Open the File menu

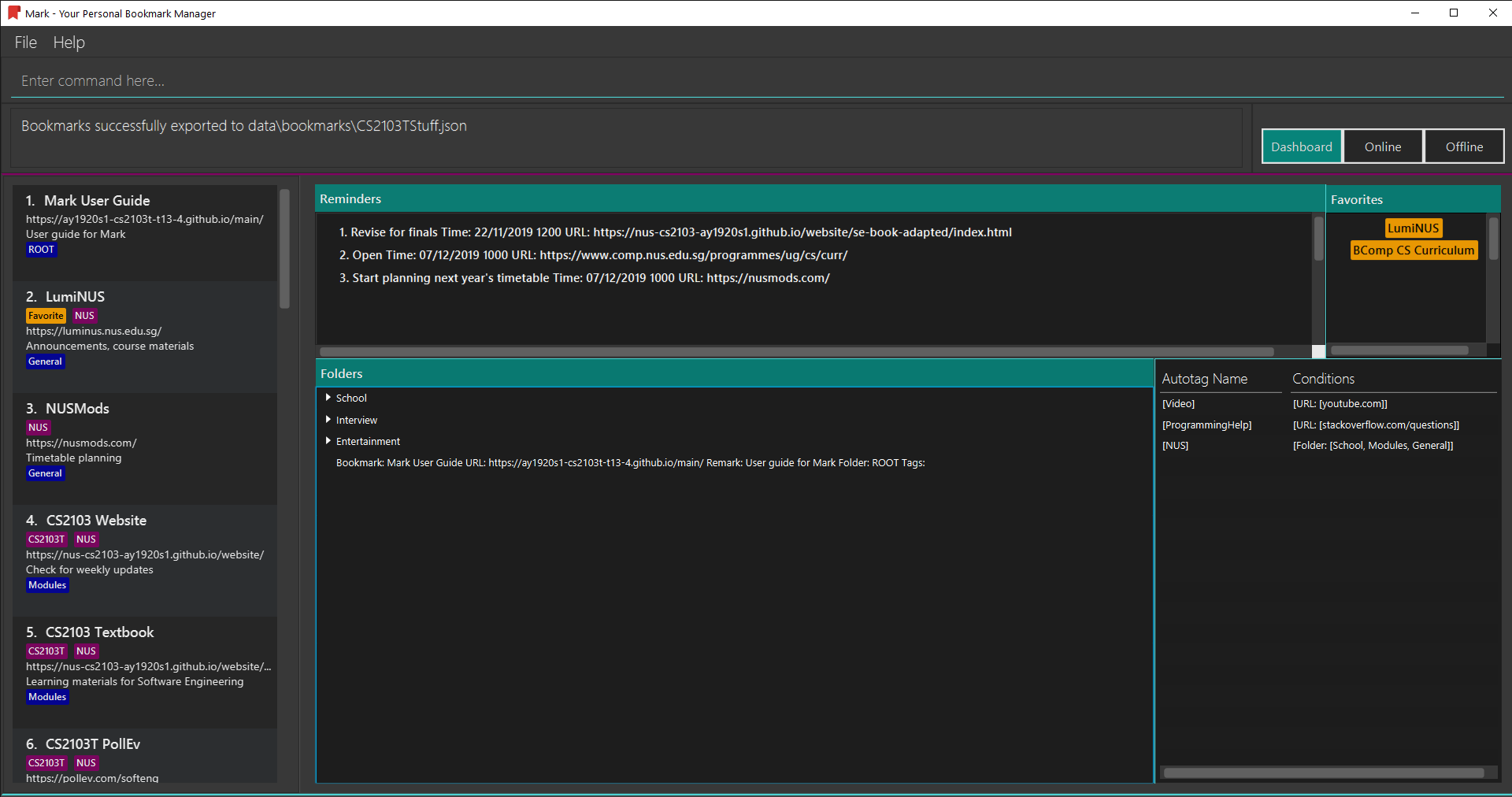pos(26,43)
